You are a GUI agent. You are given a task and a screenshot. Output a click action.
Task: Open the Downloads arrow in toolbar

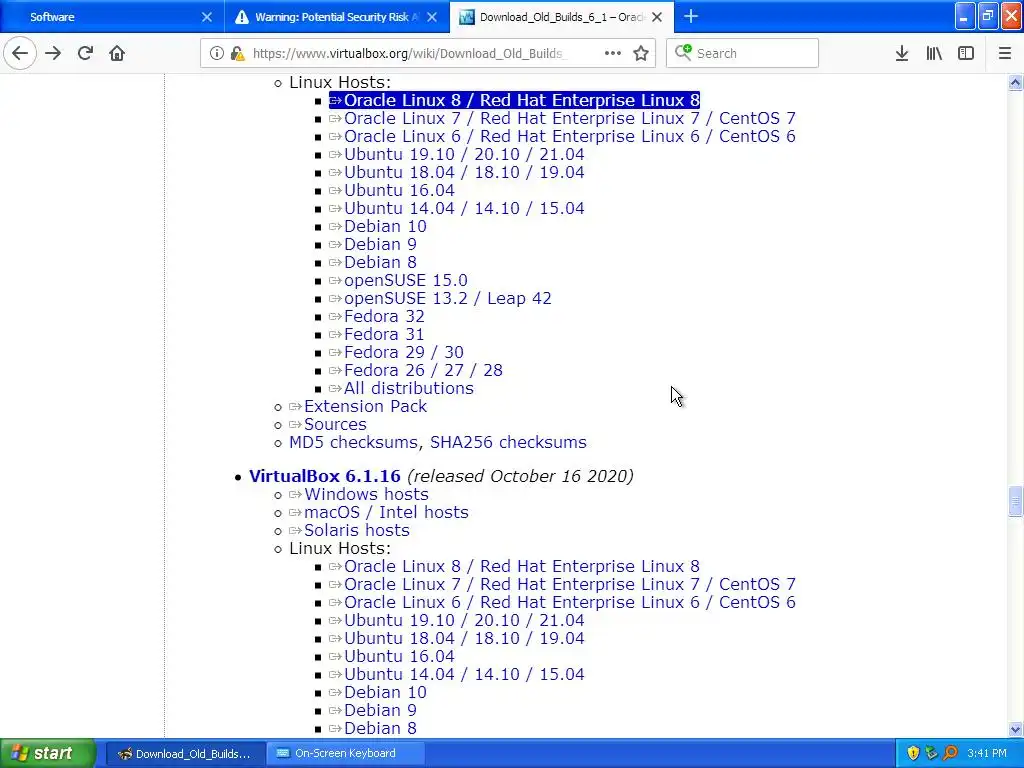[902, 53]
